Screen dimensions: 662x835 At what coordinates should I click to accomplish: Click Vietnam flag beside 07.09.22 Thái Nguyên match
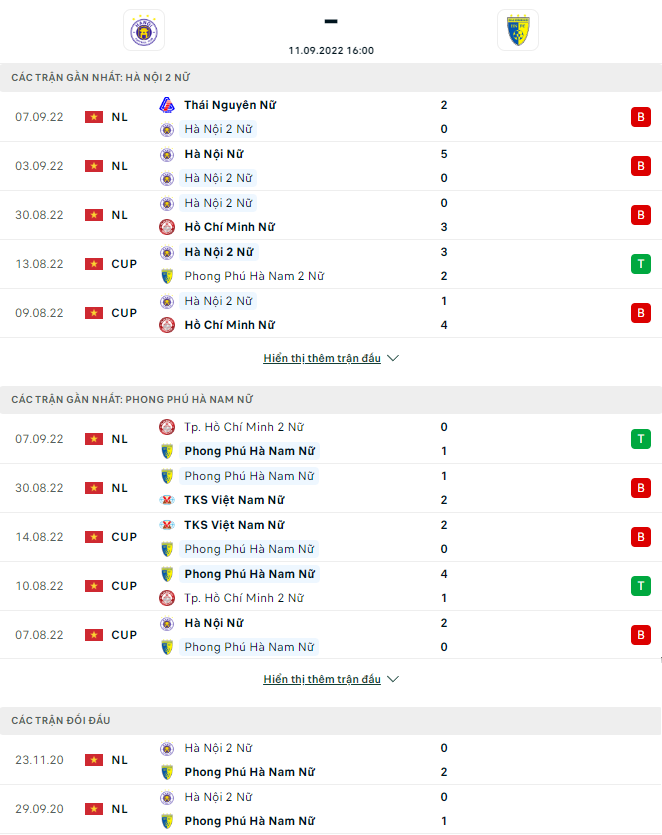pyautogui.click(x=94, y=117)
